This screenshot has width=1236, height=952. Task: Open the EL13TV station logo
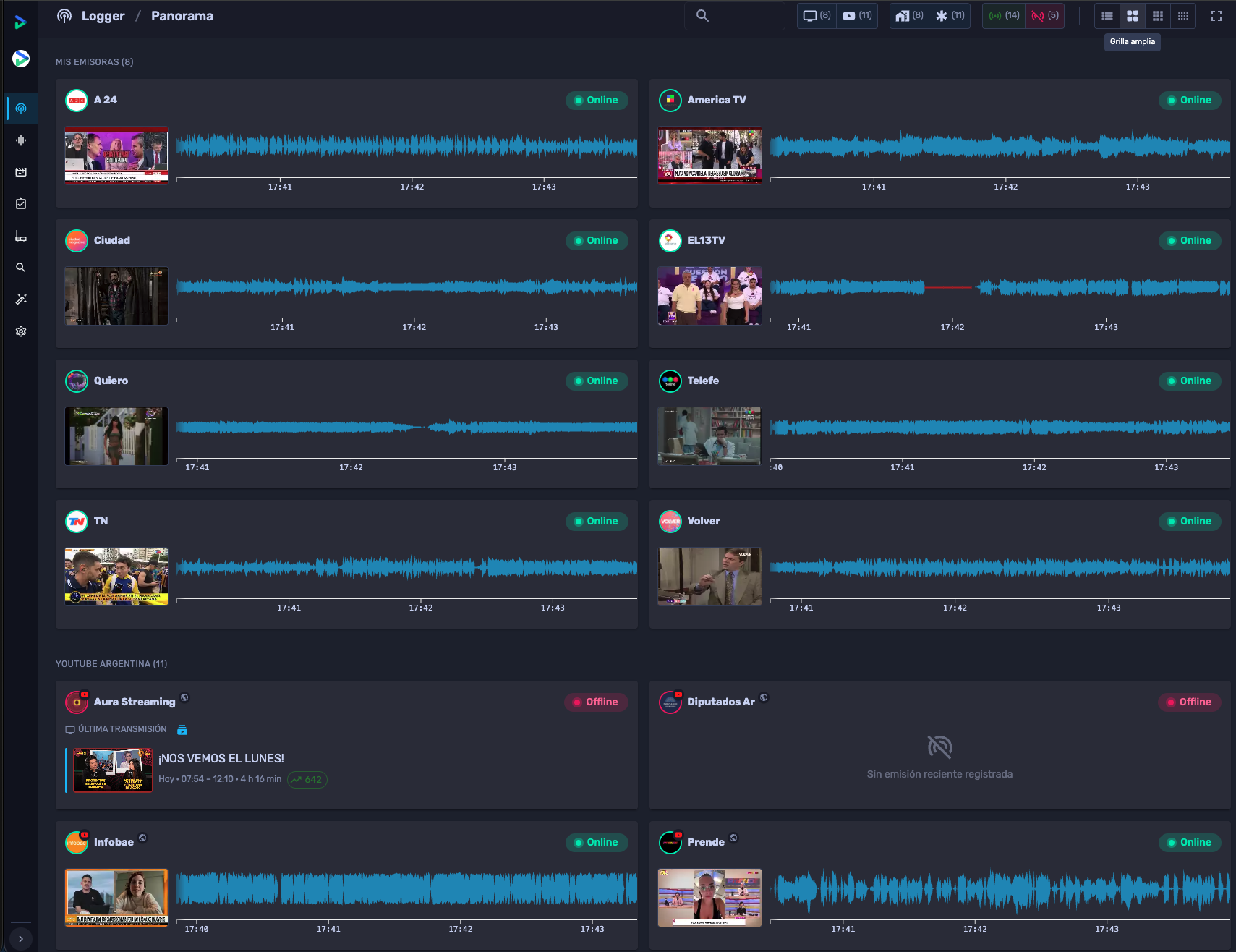670,241
